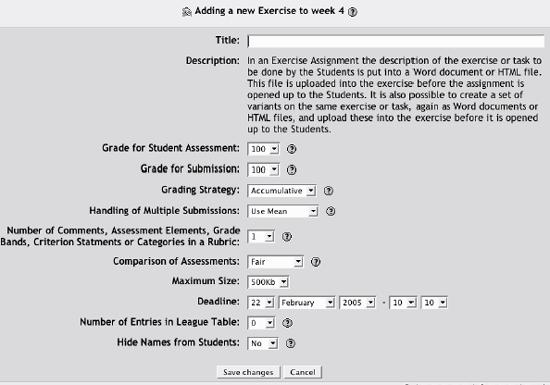This screenshot has height=385, width=550.
Task: Change the deadline month February dropdown
Action: (307, 302)
